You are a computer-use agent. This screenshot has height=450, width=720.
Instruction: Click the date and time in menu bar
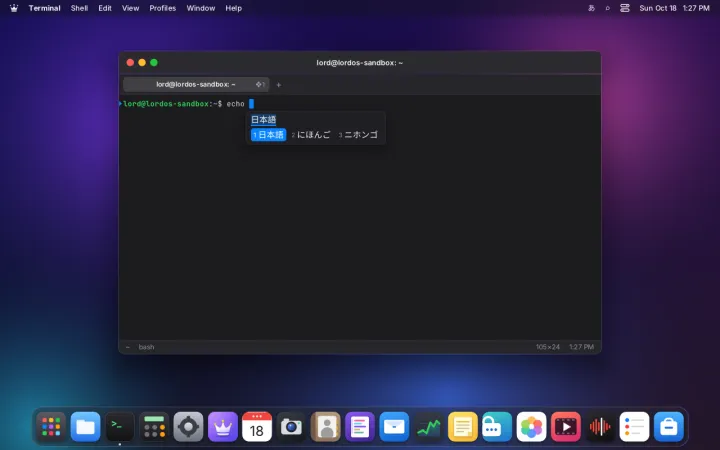(675, 8)
